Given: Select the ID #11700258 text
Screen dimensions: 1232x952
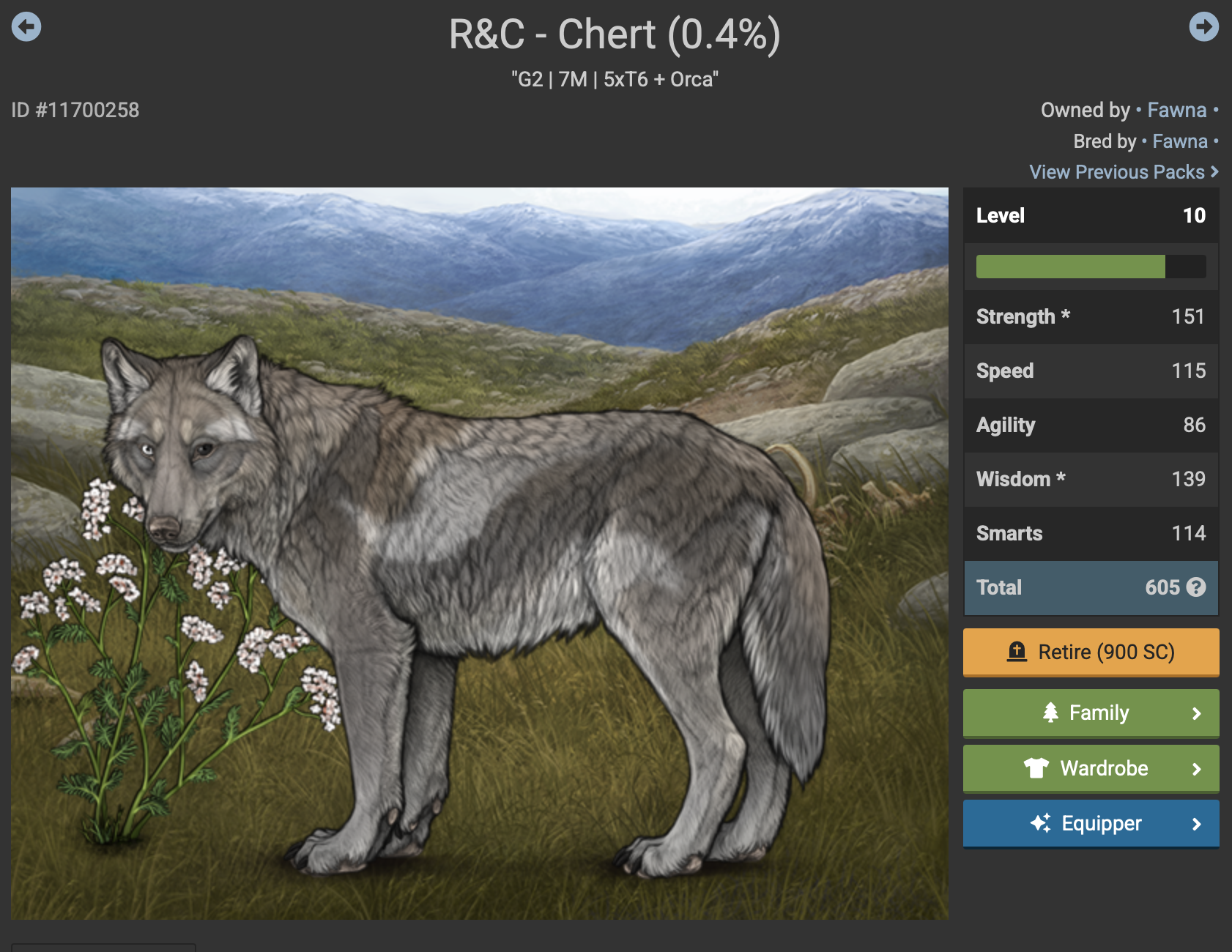Looking at the screenshot, I should click(x=75, y=110).
